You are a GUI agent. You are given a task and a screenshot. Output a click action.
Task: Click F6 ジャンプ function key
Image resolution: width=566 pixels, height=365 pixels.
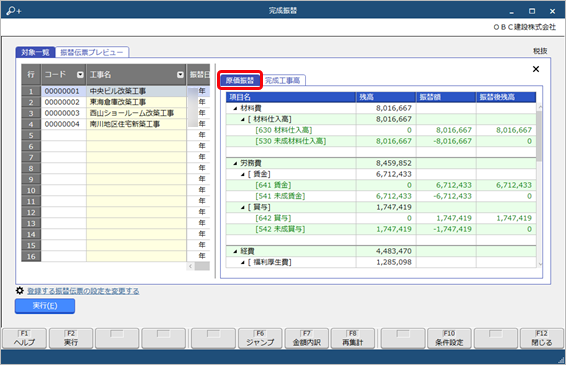[260, 338]
